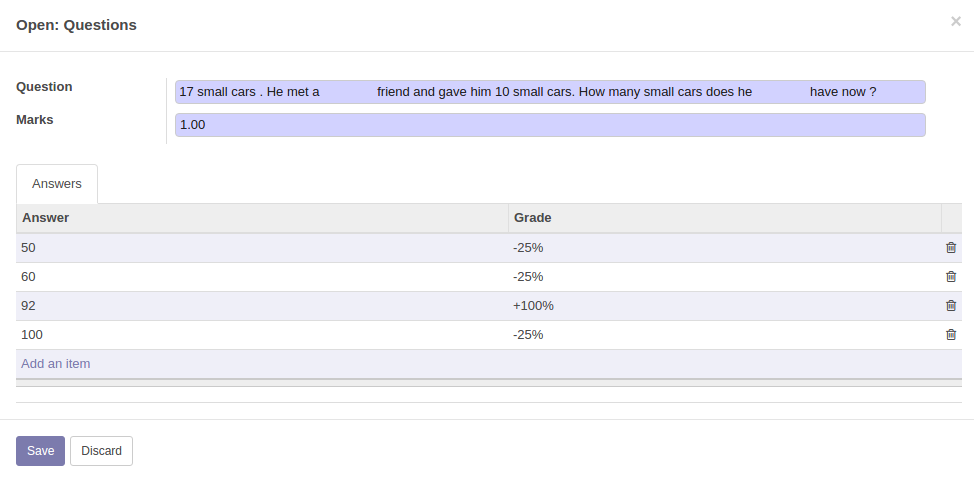Focus the Question text field

point(549,92)
